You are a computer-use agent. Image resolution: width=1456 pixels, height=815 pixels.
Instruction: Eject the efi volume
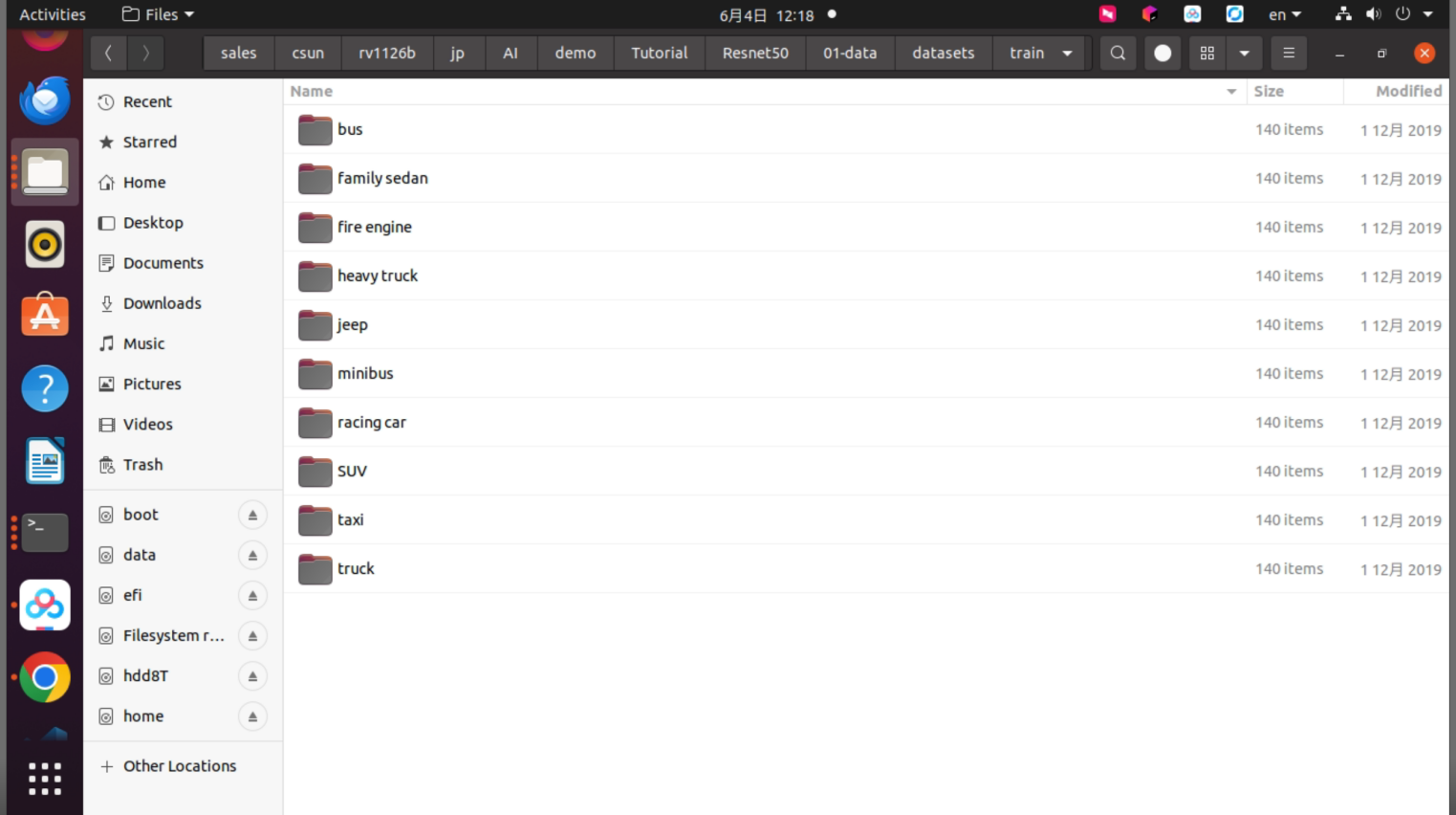[252, 596]
